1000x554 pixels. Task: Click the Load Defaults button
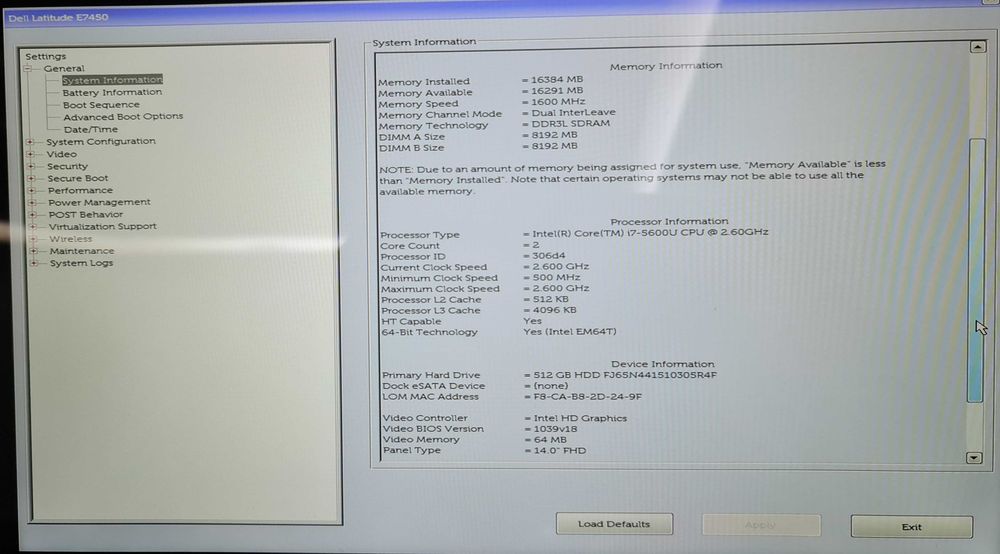pyautogui.click(x=614, y=524)
